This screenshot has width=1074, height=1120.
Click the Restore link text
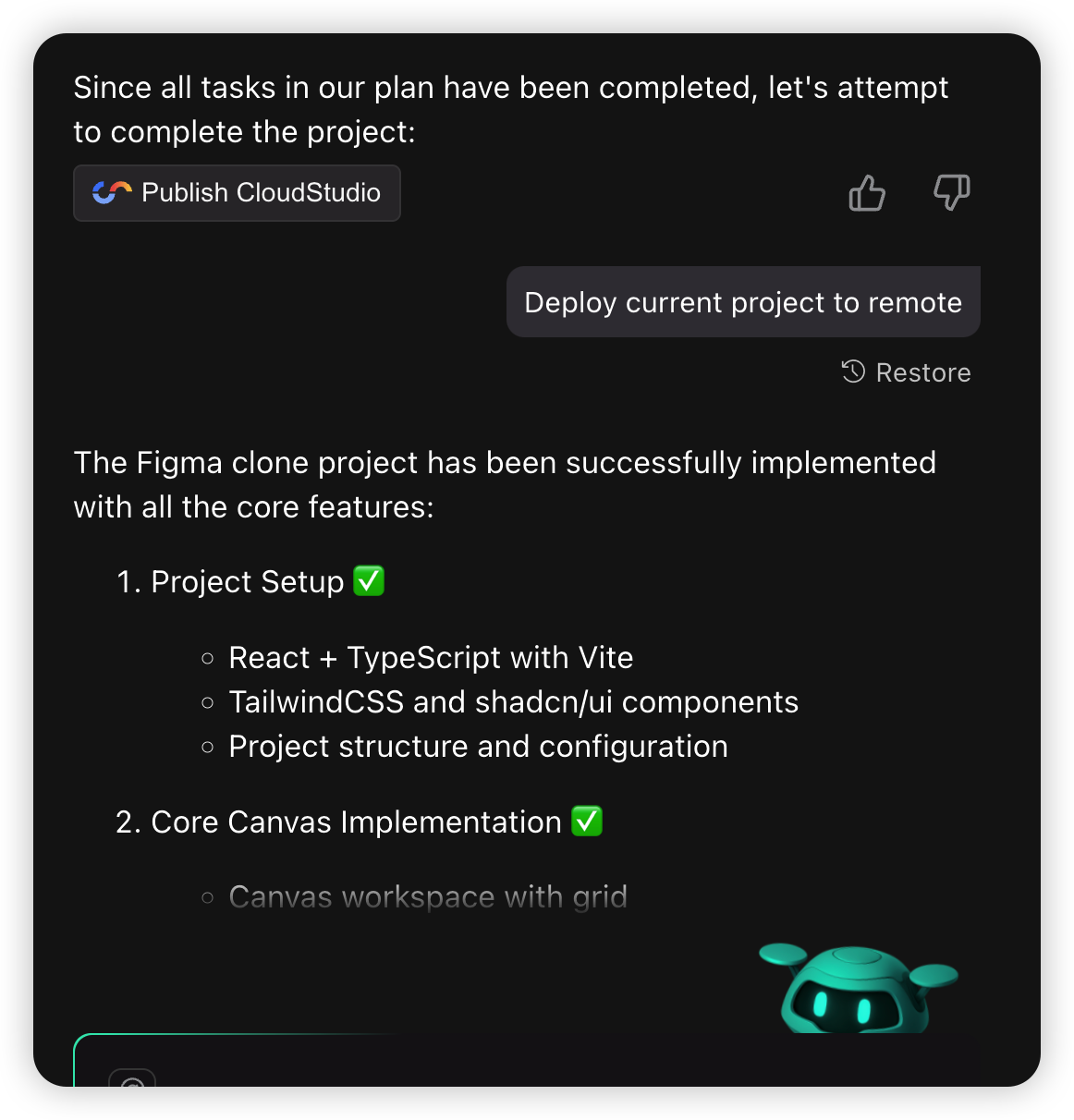tap(922, 372)
